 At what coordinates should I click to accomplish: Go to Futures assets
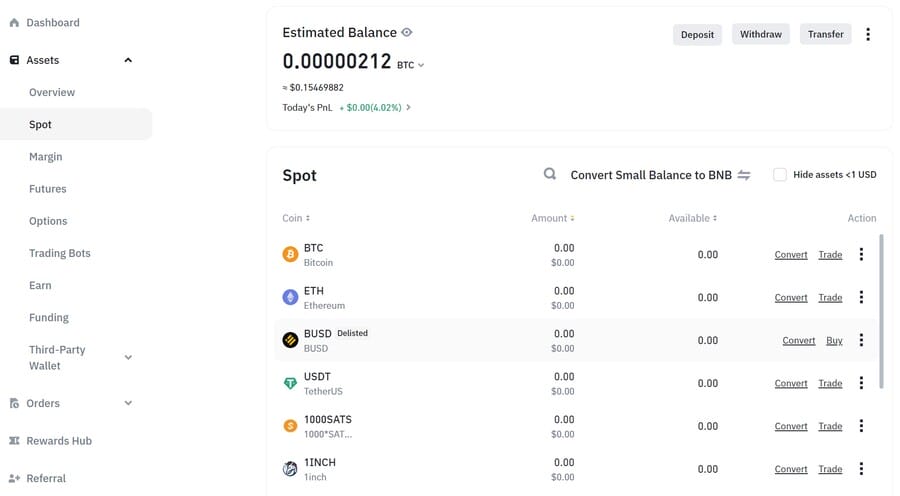click(x=48, y=189)
